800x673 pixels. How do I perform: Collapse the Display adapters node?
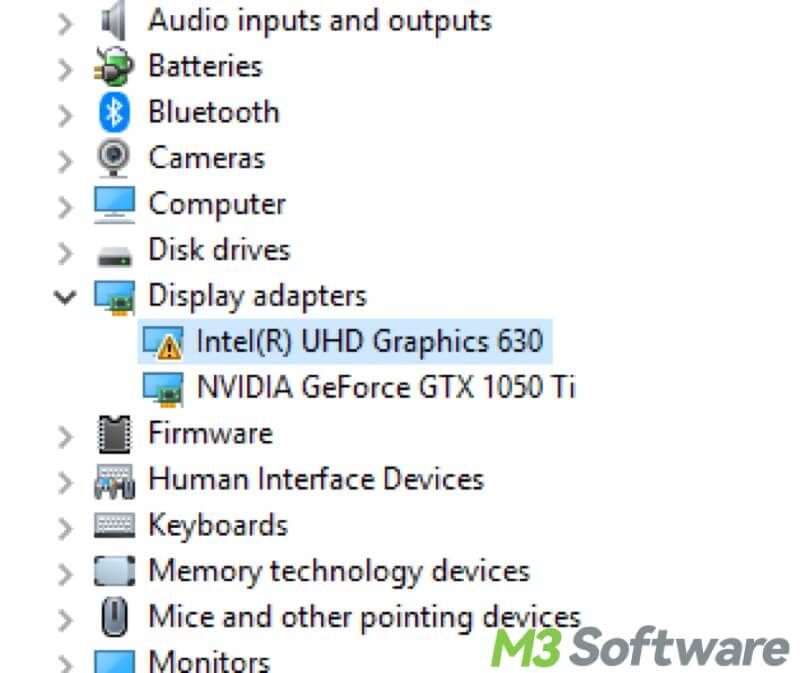65,297
